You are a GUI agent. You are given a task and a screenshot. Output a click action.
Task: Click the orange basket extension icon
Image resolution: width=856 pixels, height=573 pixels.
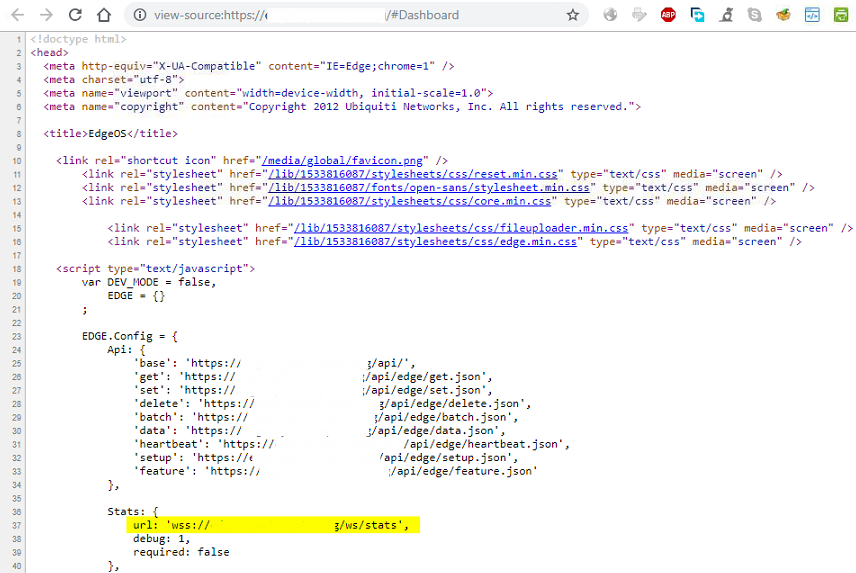(783, 15)
